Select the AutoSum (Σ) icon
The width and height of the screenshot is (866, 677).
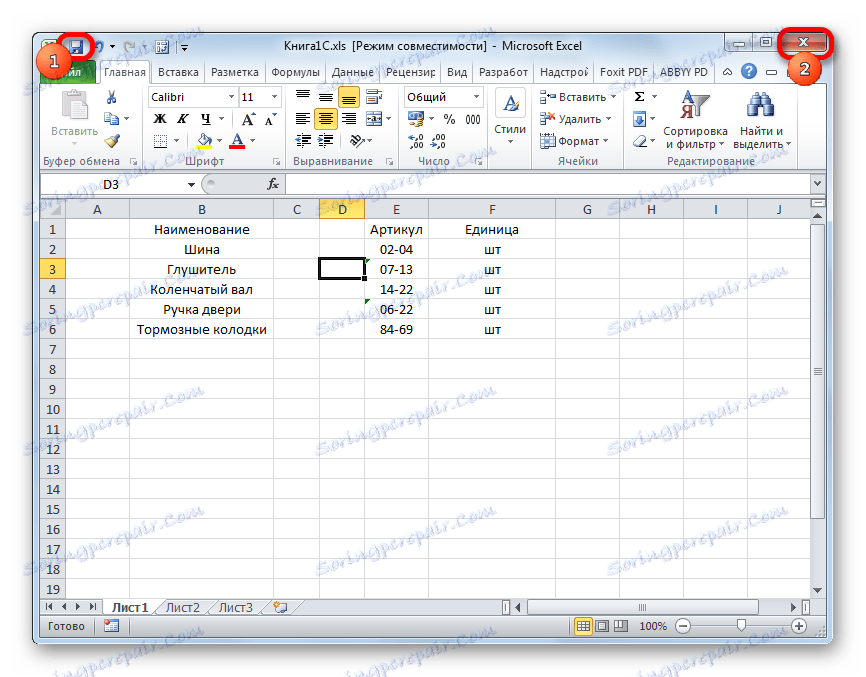pos(638,95)
